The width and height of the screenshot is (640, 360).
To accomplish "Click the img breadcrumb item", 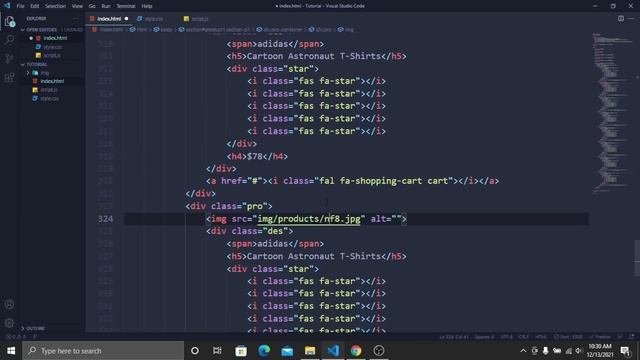I will (x=346, y=29).
